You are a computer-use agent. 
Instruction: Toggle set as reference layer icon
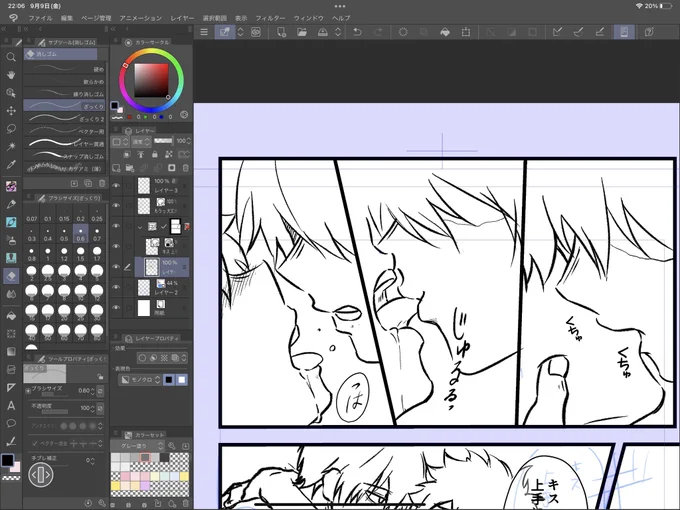click(x=141, y=154)
